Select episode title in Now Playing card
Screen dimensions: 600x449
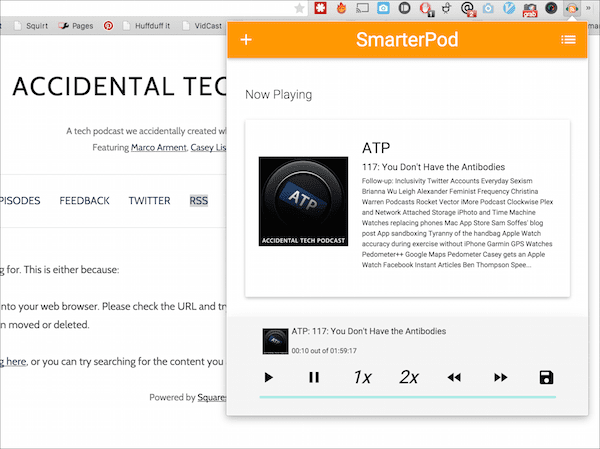coord(434,167)
